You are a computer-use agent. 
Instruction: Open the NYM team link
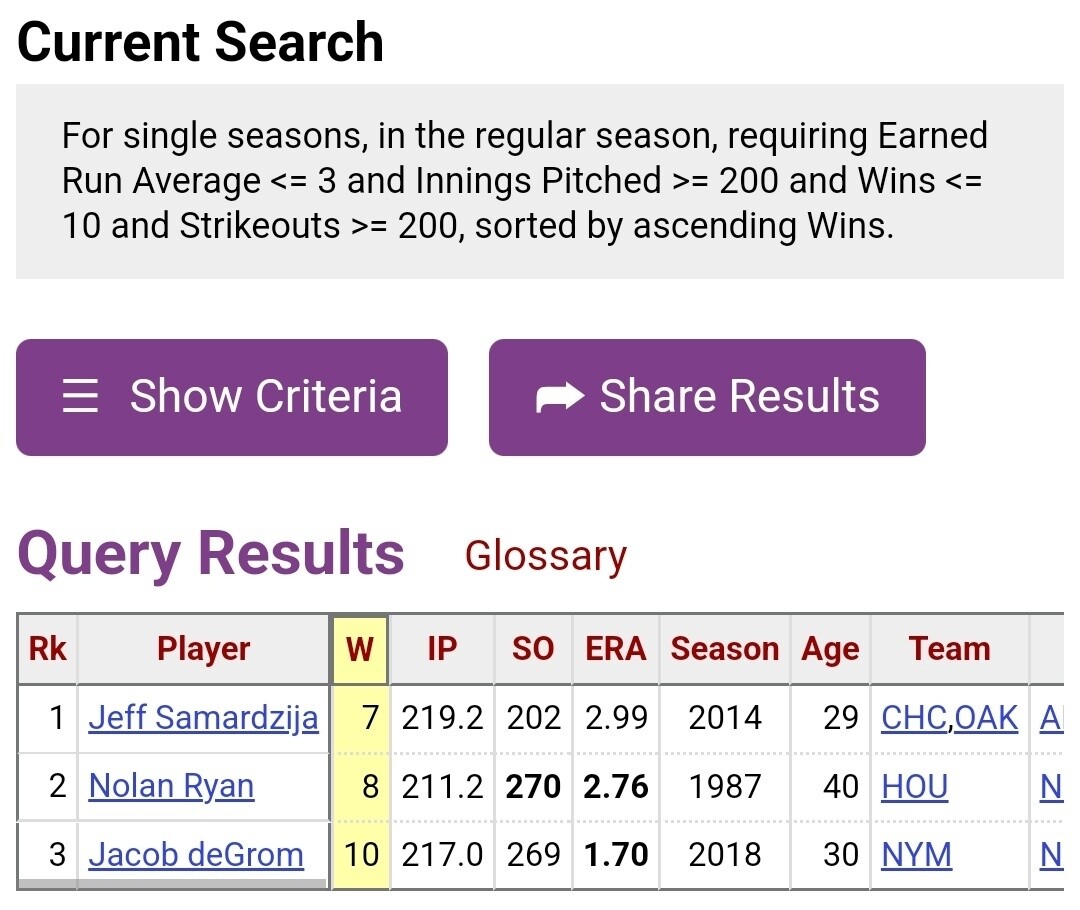click(916, 855)
